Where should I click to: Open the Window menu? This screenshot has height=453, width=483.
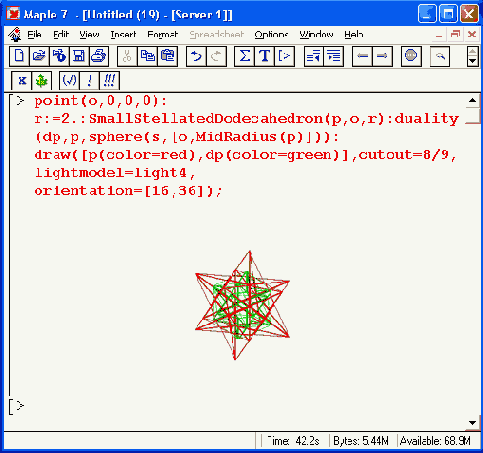point(316,34)
